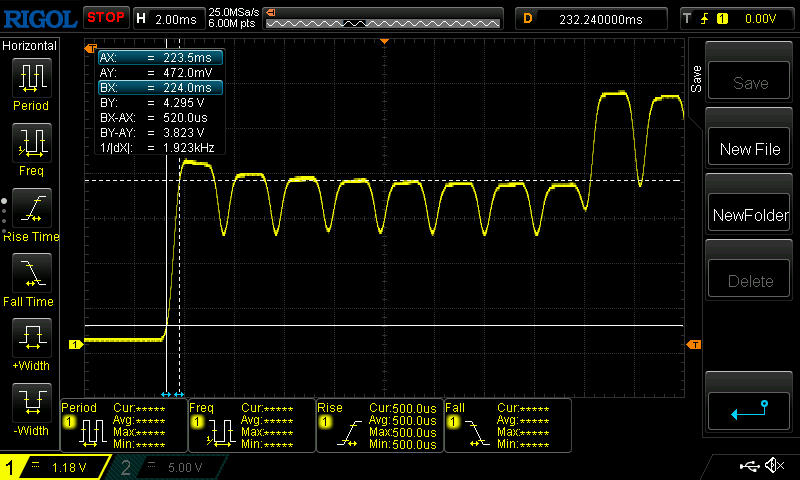Select the Freq measurement icon
Screen dimensions: 800x480
30,143
